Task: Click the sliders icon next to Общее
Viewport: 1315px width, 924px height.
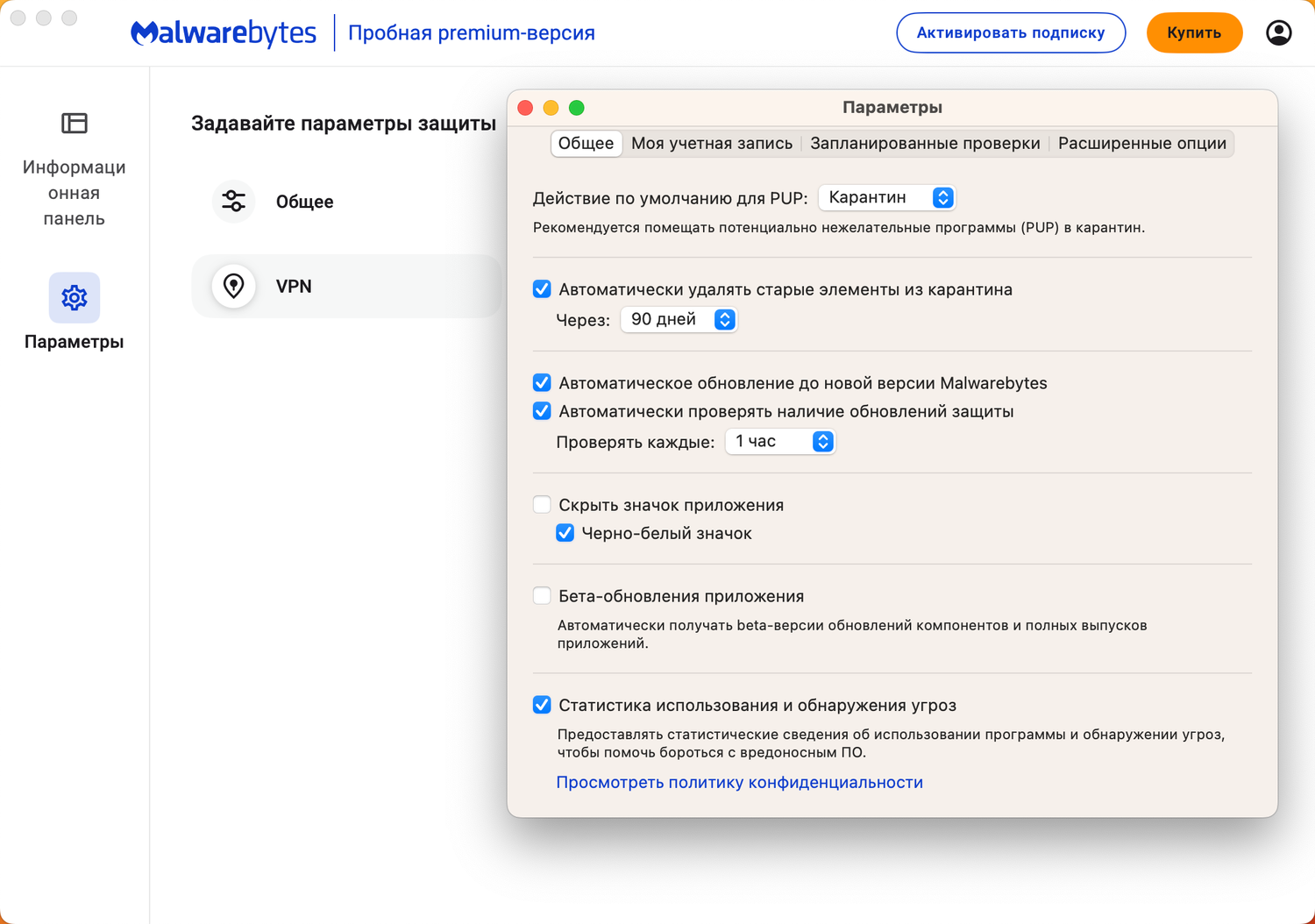Action: tap(234, 202)
